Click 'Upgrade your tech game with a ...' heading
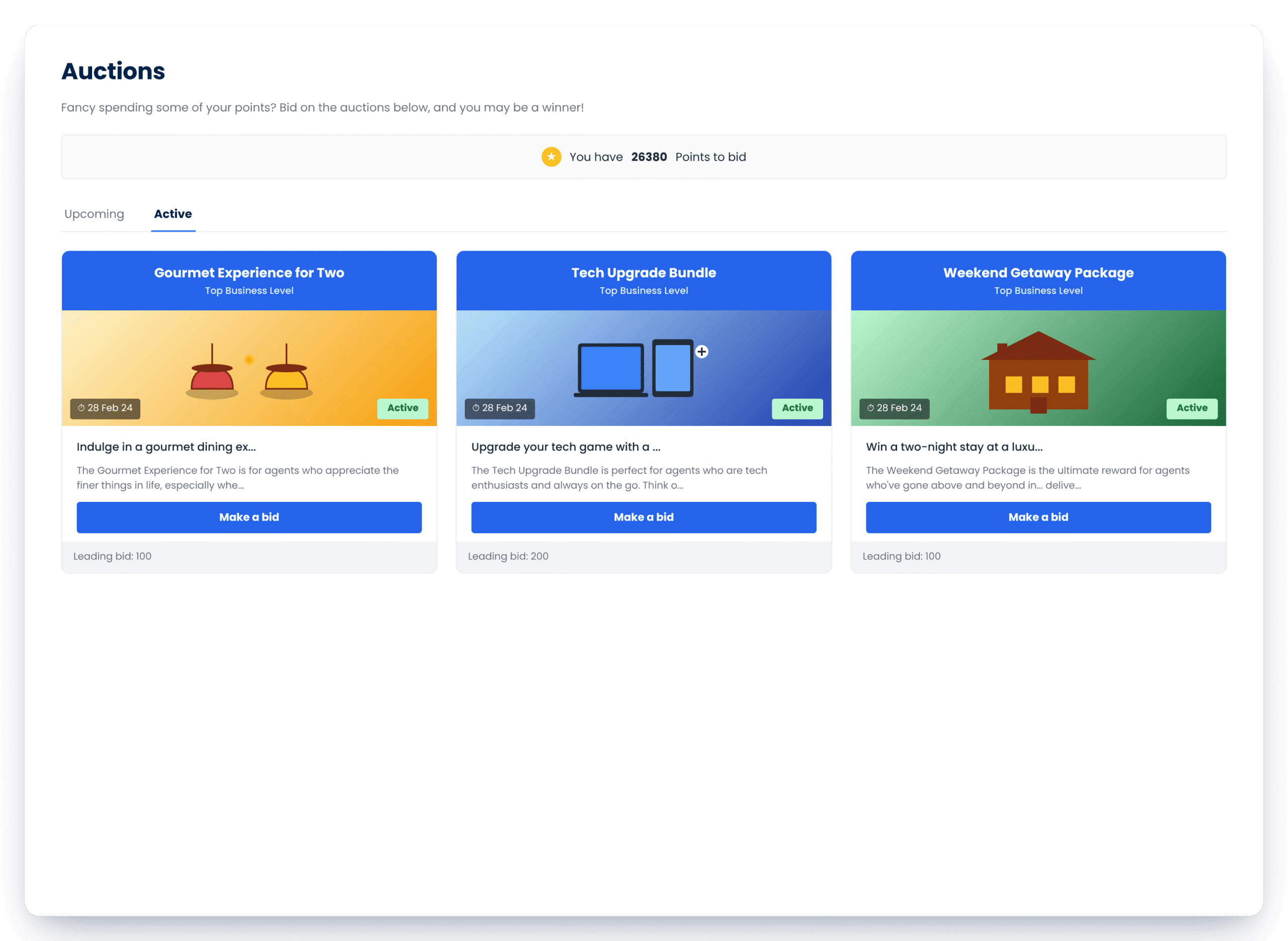The image size is (1288, 941). pos(566,447)
